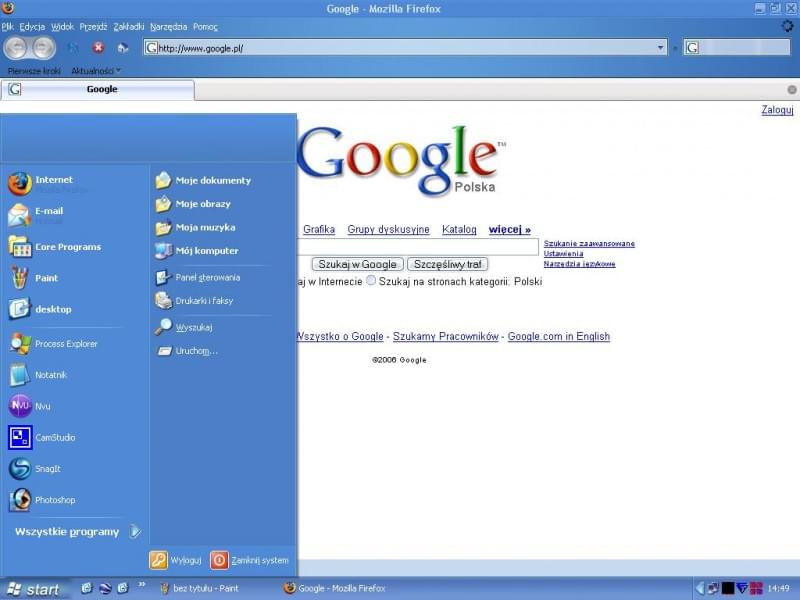The width and height of the screenshot is (800, 600).
Task: Launch CamStudio from Start menu
Action: click(42, 437)
